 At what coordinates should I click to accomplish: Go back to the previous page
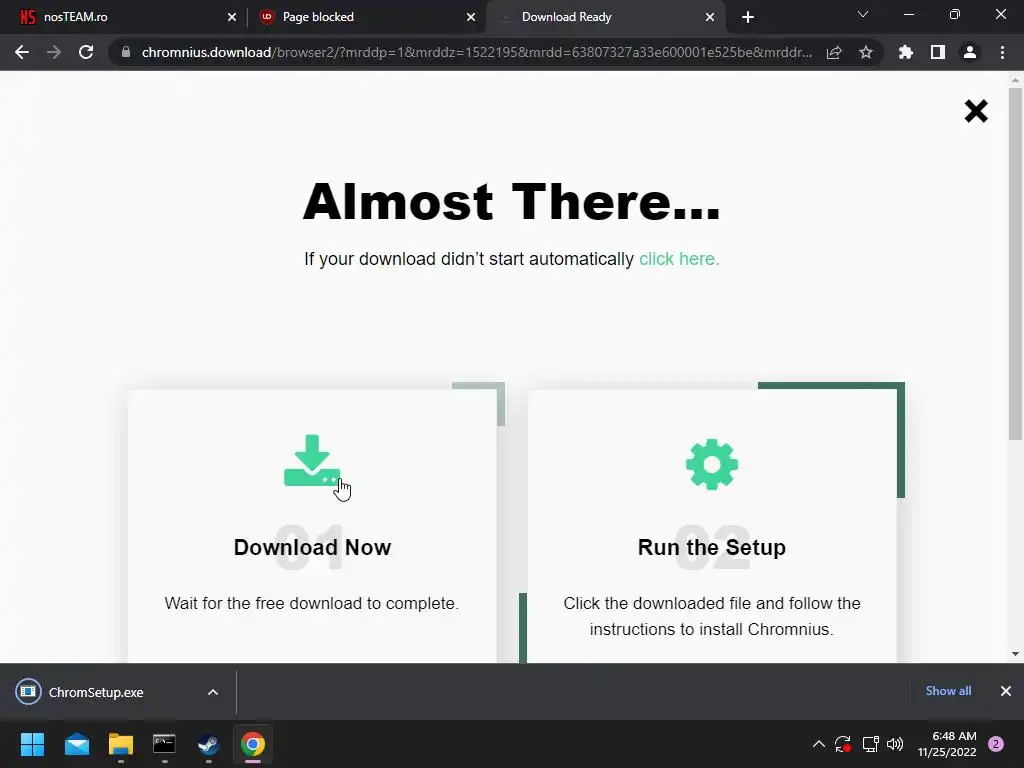click(22, 52)
